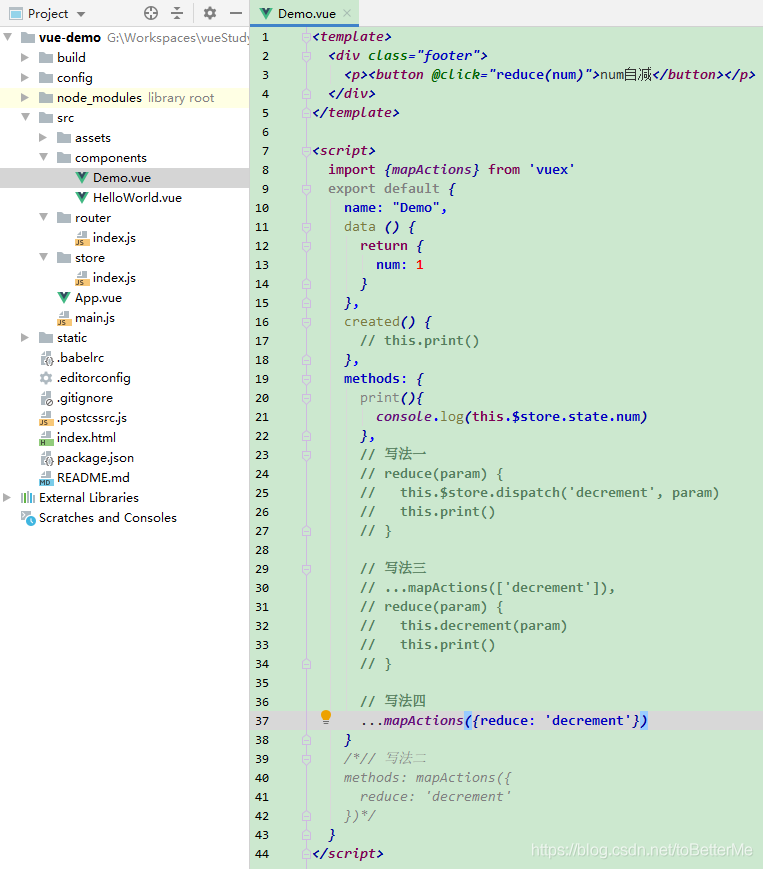Fold the 写法一 comment block on line 23
The image size is (763, 869).
pos(306,455)
